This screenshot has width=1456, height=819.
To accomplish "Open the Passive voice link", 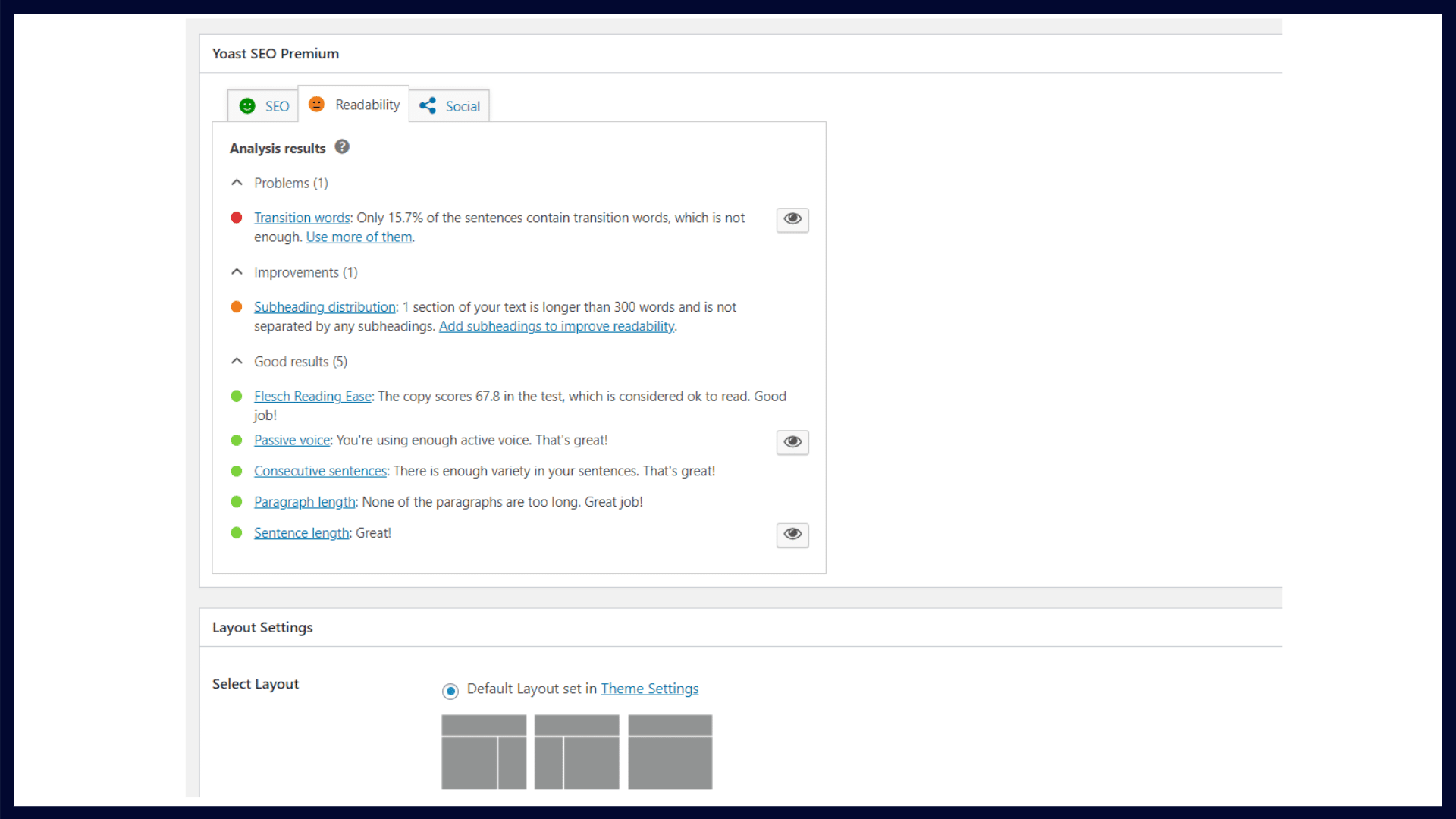I will coord(292,441).
